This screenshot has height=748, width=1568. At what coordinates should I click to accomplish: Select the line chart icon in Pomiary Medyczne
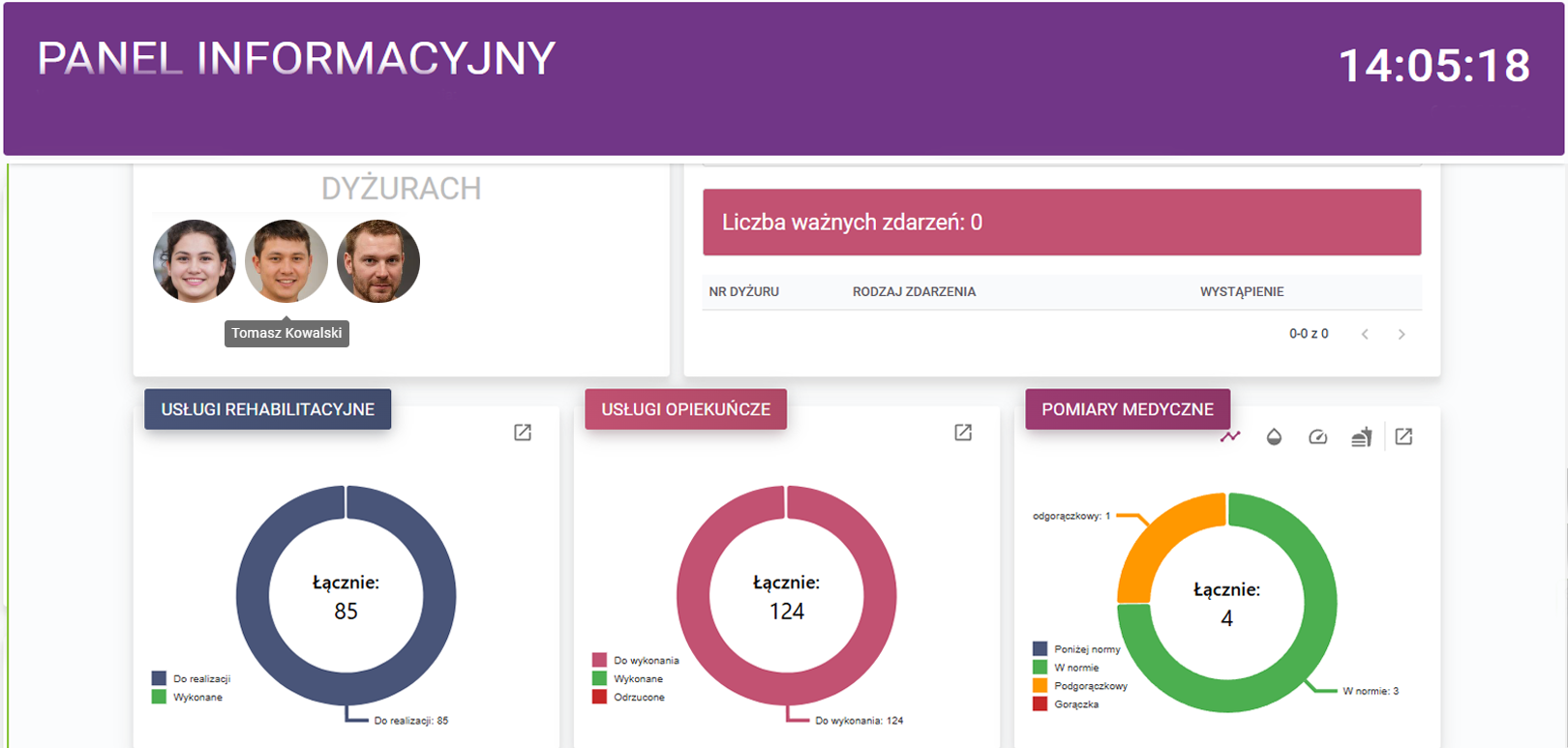click(x=1230, y=437)
